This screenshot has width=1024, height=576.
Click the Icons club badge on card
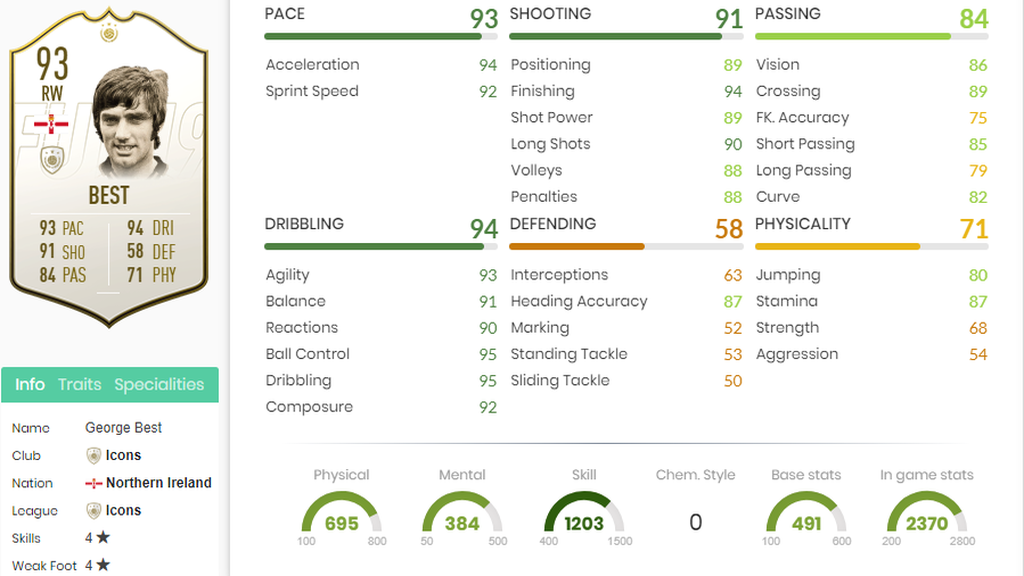[x=52, y=159]
